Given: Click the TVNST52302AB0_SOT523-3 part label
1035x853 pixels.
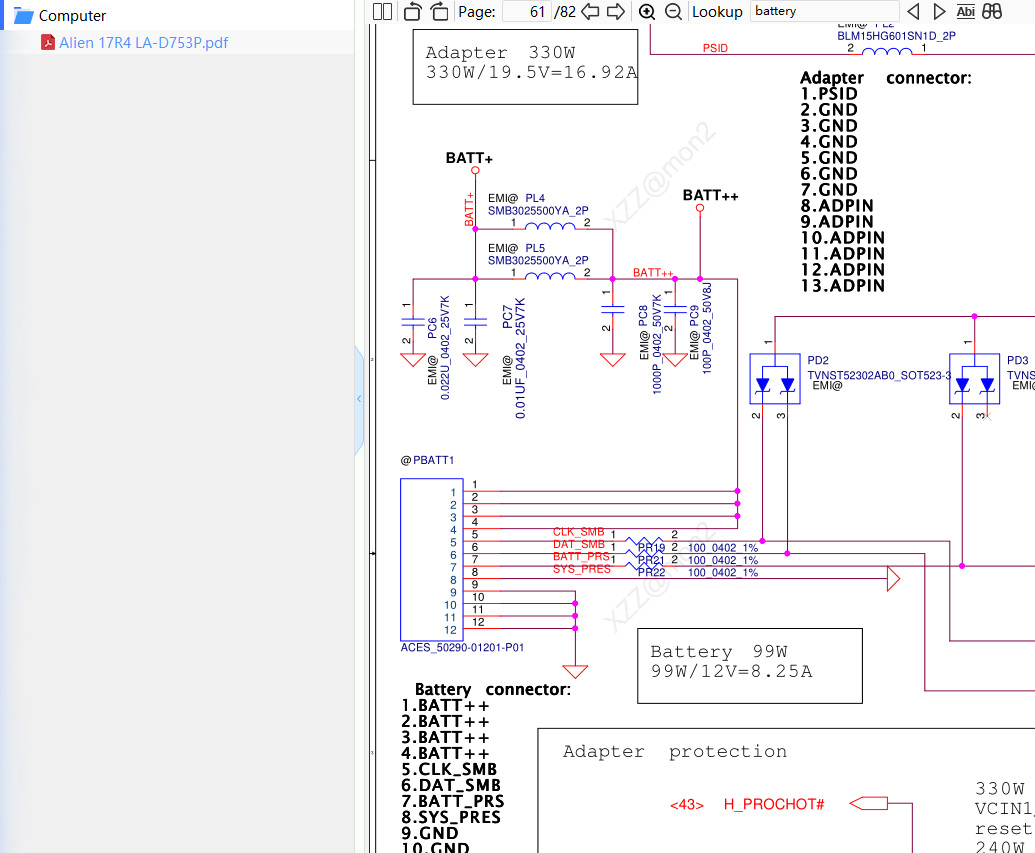Looking at the screenshot, I should click(879, 376).
